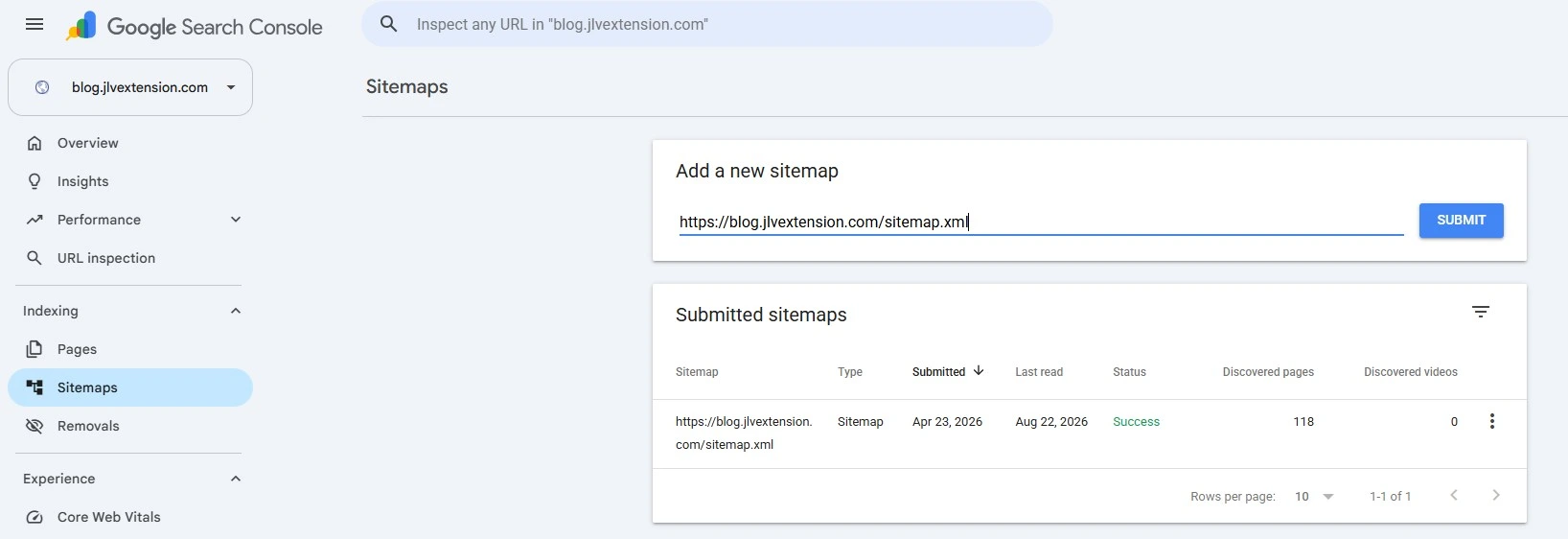The image size is (1568, 539).
Task: Click the Sitemaps page heading
Action: click(406, 86)
